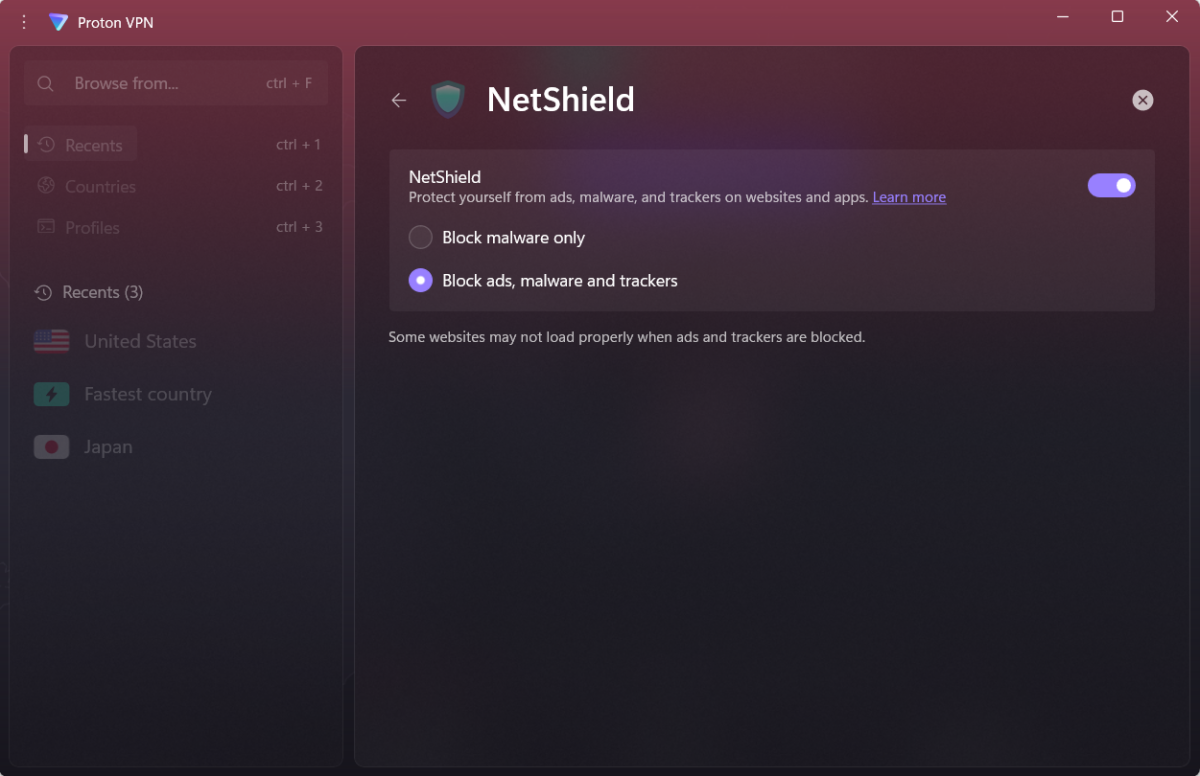The image size is (1200, 776).
Task: Open the Recents tab in the sidebar
Action: click(82, 145)
